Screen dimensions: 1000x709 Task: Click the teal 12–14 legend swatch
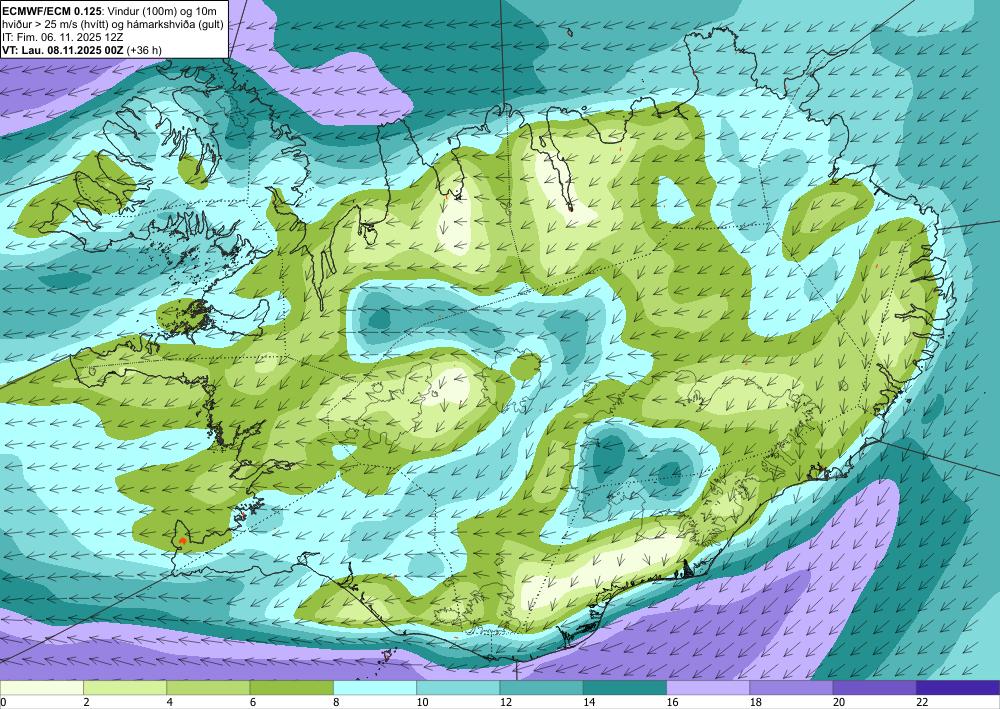pyautogui.click(x=541, y=688)
